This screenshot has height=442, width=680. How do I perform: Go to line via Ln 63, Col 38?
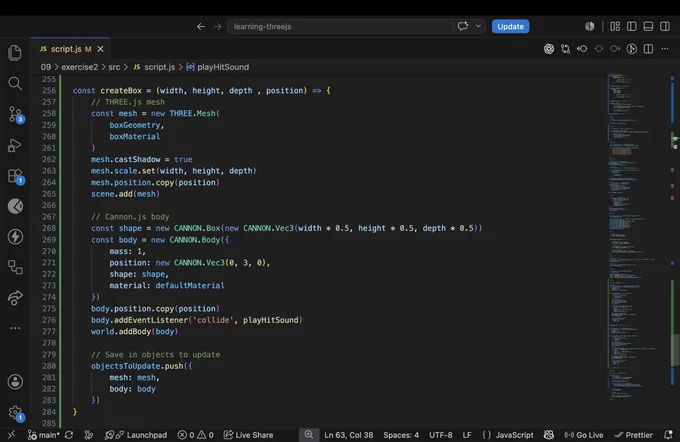[349, 435]
